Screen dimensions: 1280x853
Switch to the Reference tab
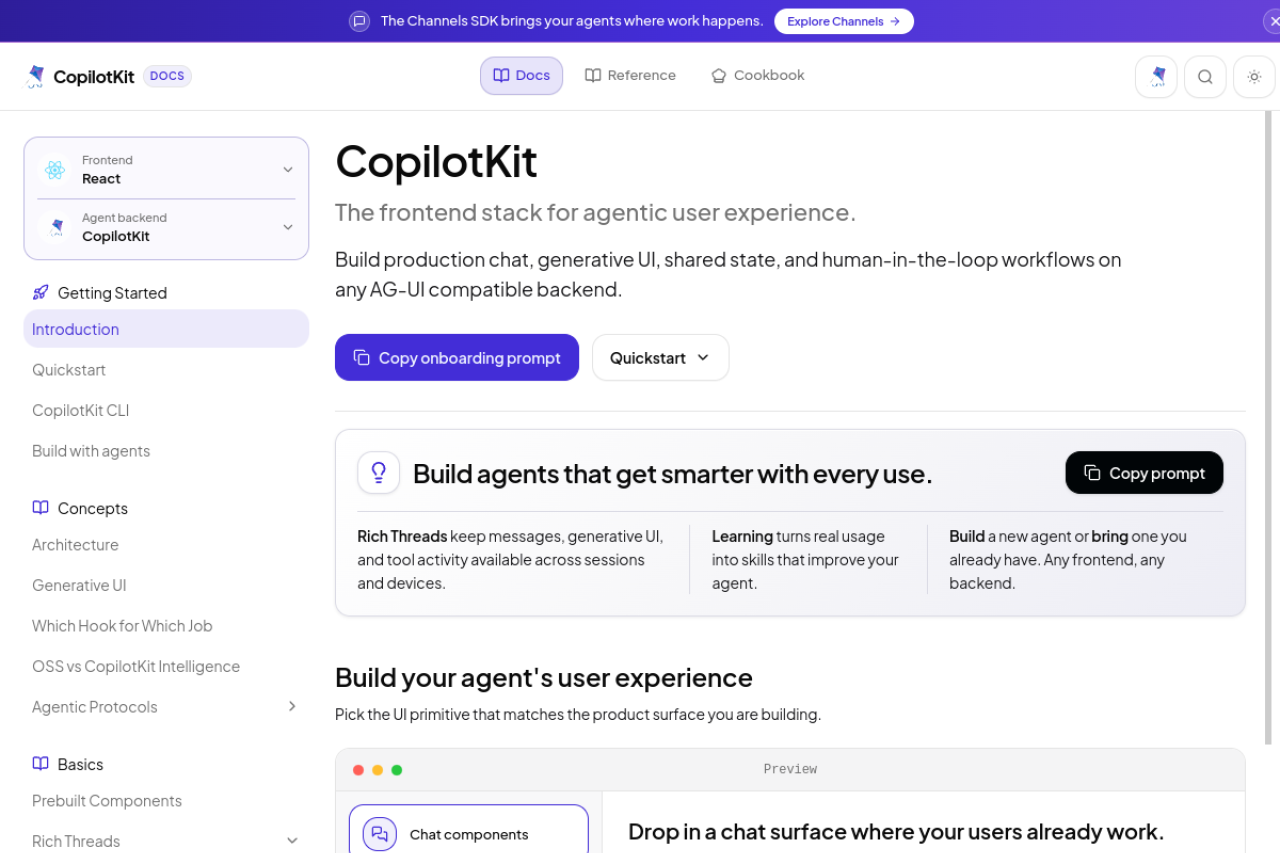point(630,76)
